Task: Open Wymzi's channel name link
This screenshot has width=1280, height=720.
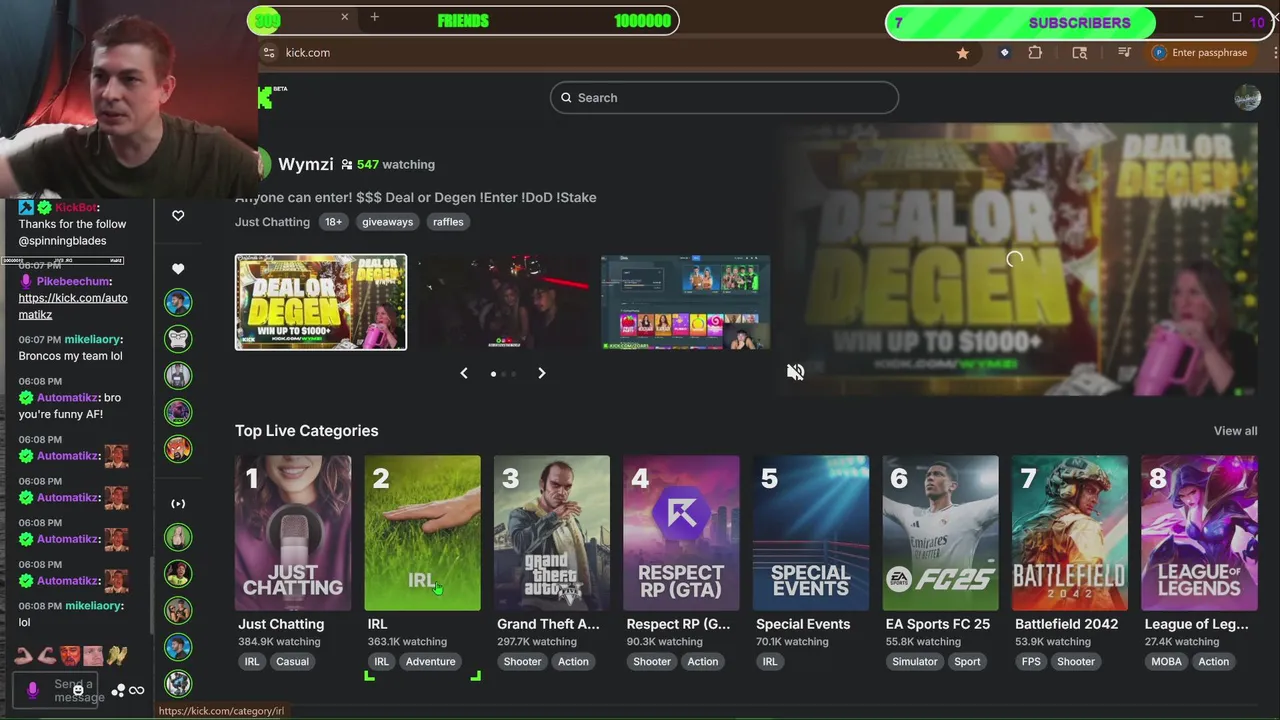Action: pos(306,164)
